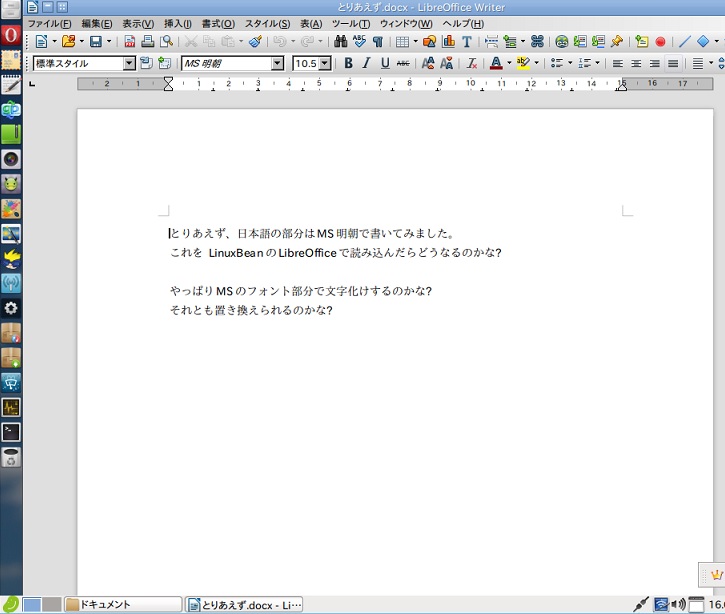The height and width of the screenshot is (614, 725).
Task: Open the 挿入(I) menu
Action: click(178, 24)
